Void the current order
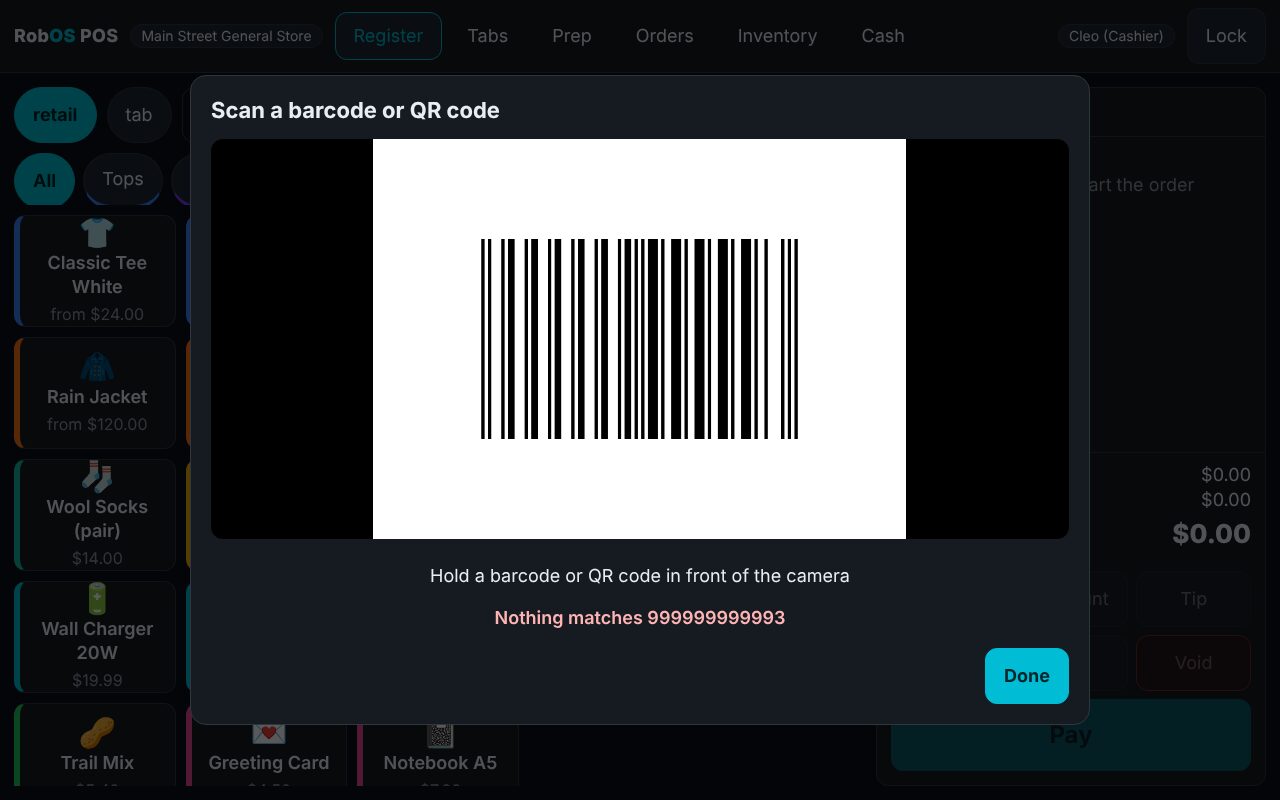The width and height of the screenshot is (1280, 800). (1194, 663)
